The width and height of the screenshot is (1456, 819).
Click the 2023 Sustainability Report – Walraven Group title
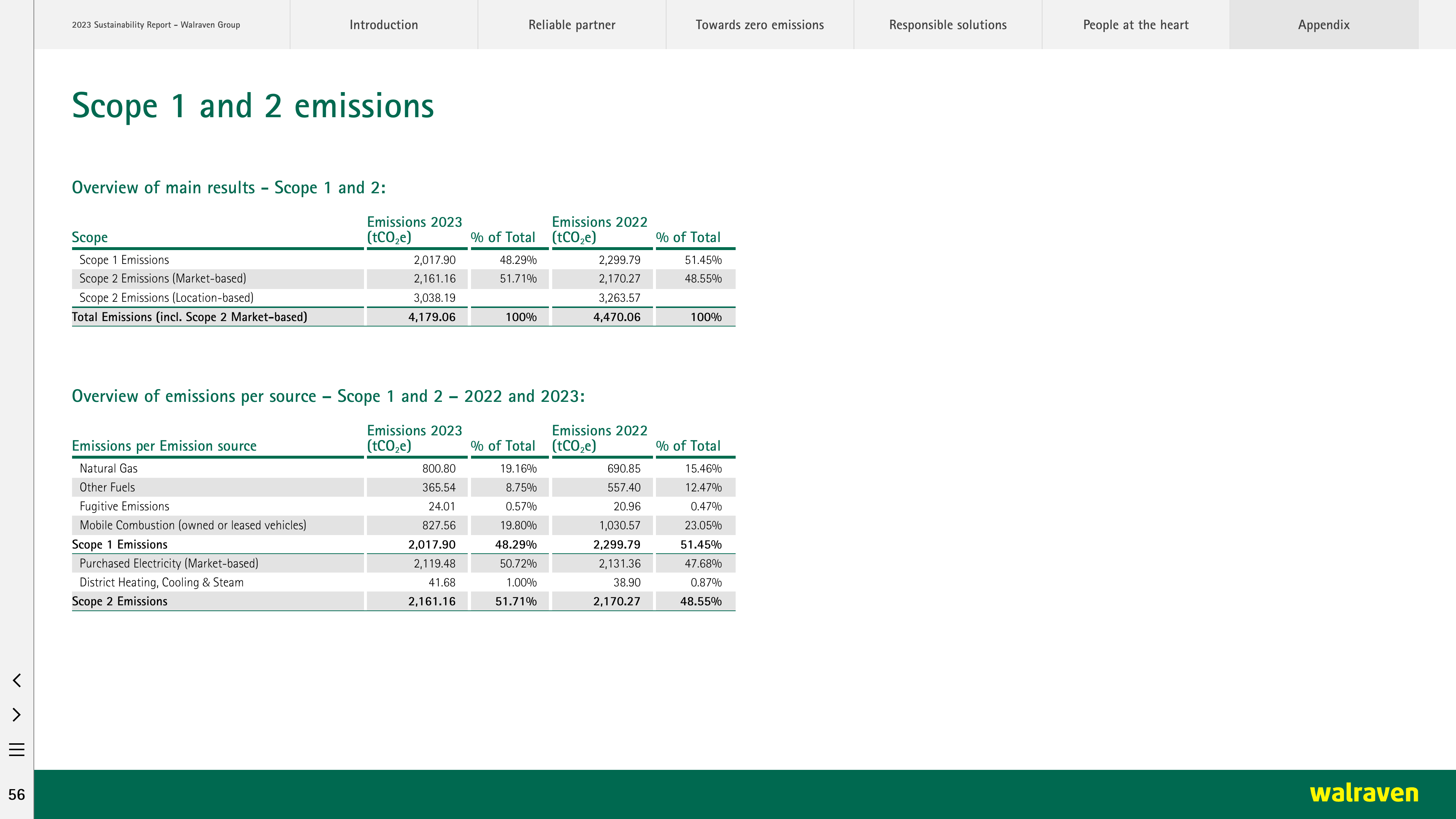coord(156,25)
